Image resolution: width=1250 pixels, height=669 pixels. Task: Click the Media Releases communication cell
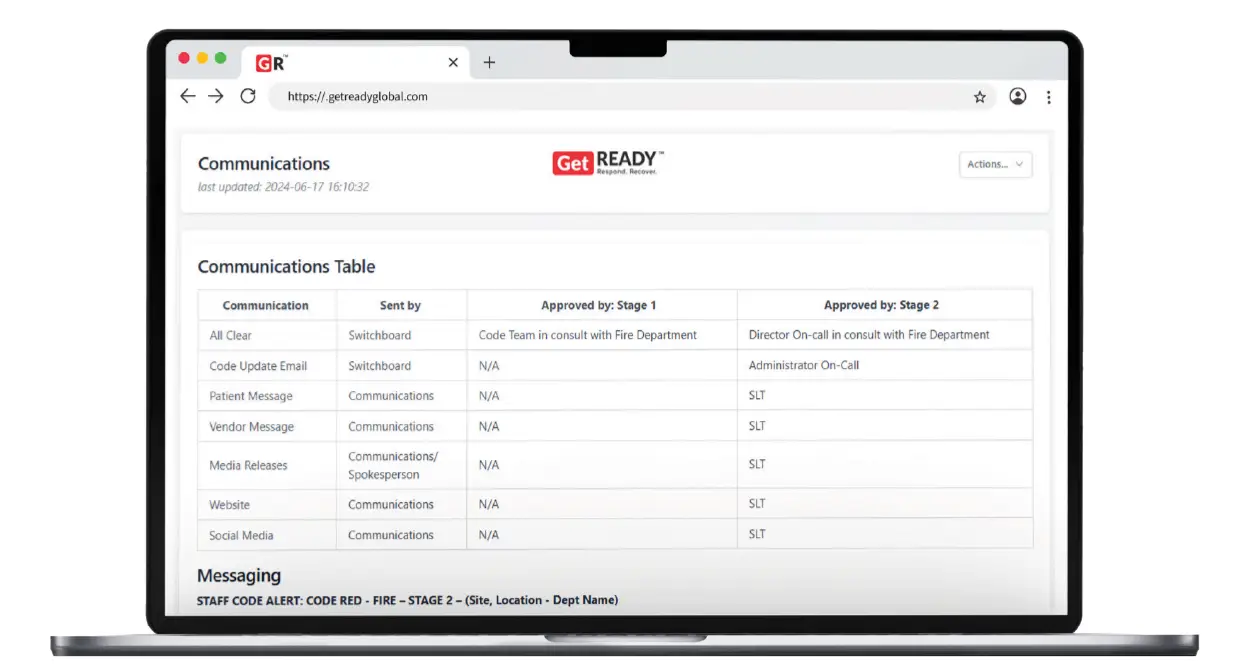point(248,465)
